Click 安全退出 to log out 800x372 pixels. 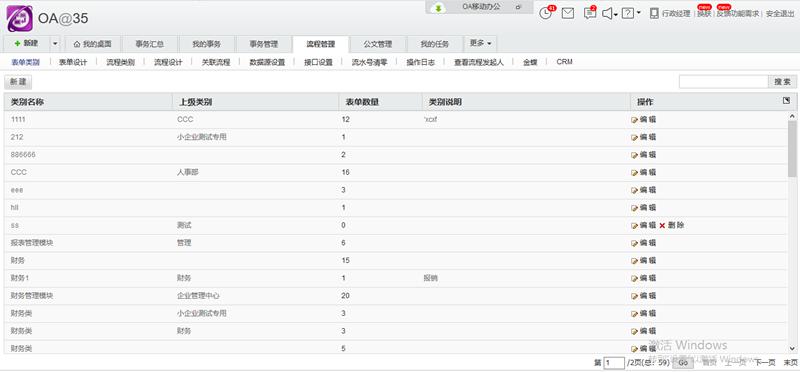click(780, 14)
